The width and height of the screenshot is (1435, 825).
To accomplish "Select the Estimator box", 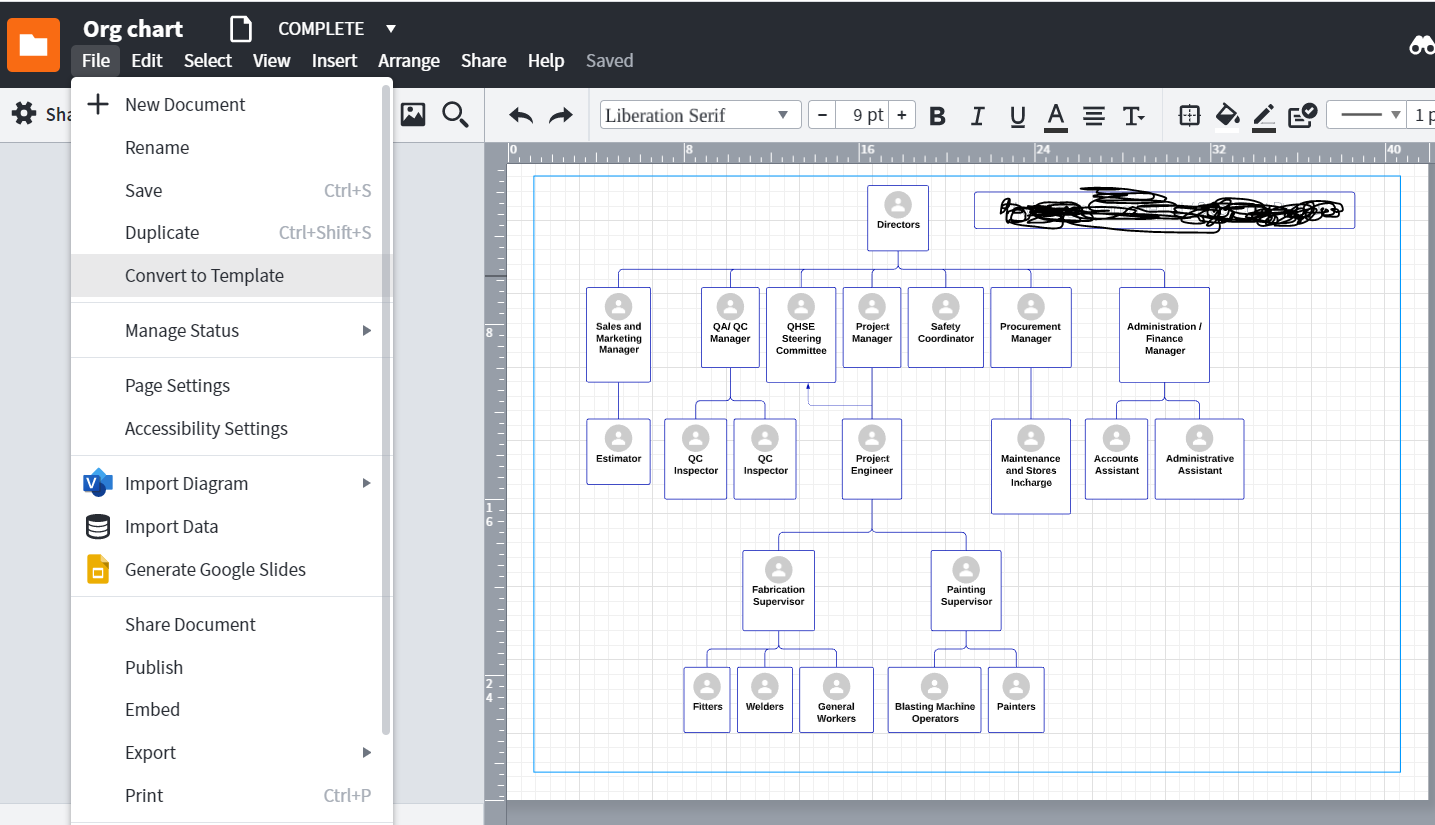I will click(x=618, y=452).
